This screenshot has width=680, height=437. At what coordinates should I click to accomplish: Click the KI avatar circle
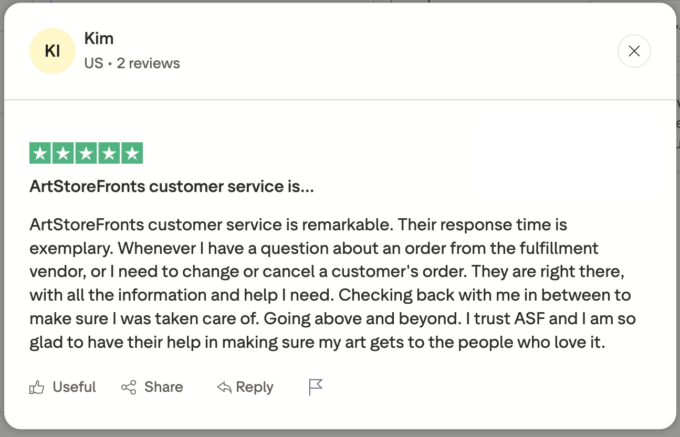52,51
